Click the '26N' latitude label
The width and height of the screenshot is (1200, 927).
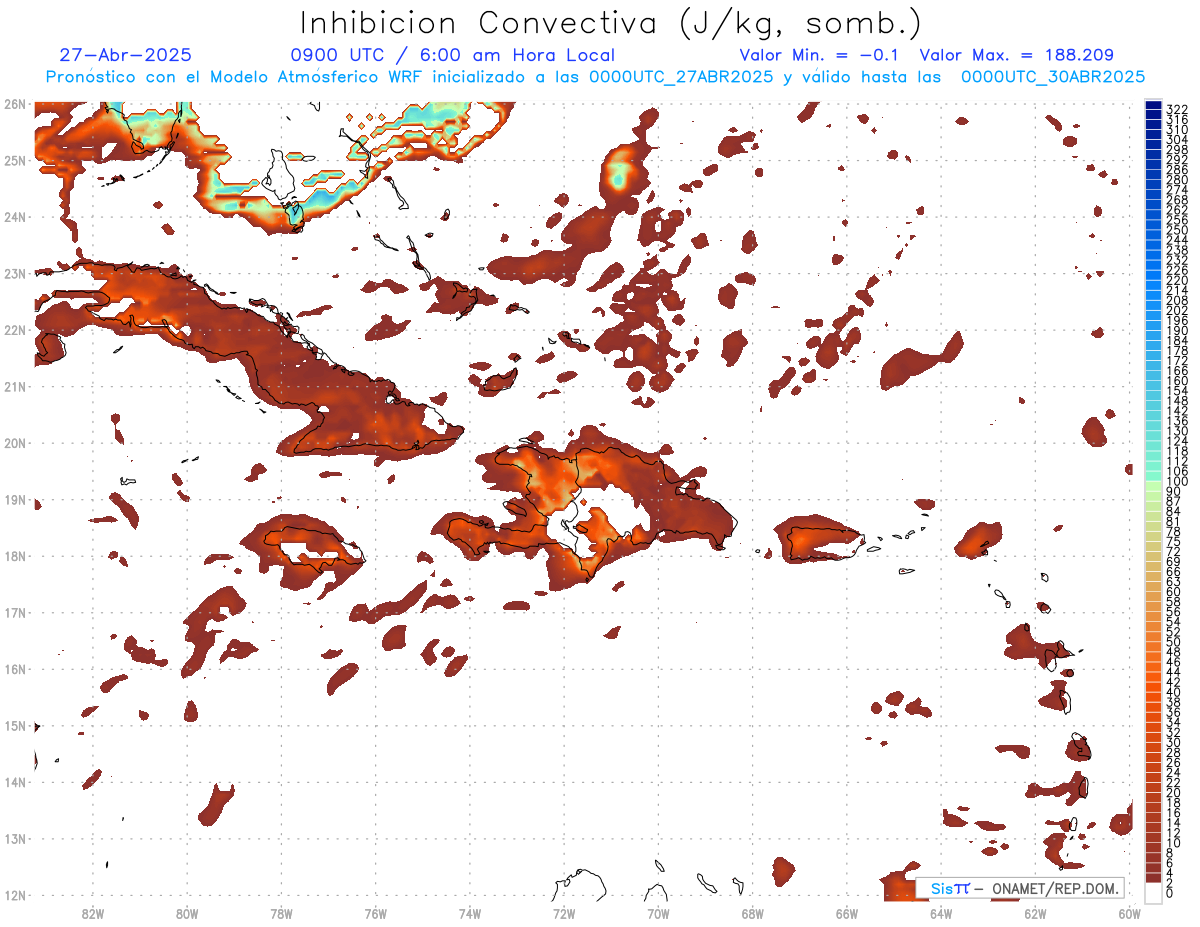pos(14,104)
